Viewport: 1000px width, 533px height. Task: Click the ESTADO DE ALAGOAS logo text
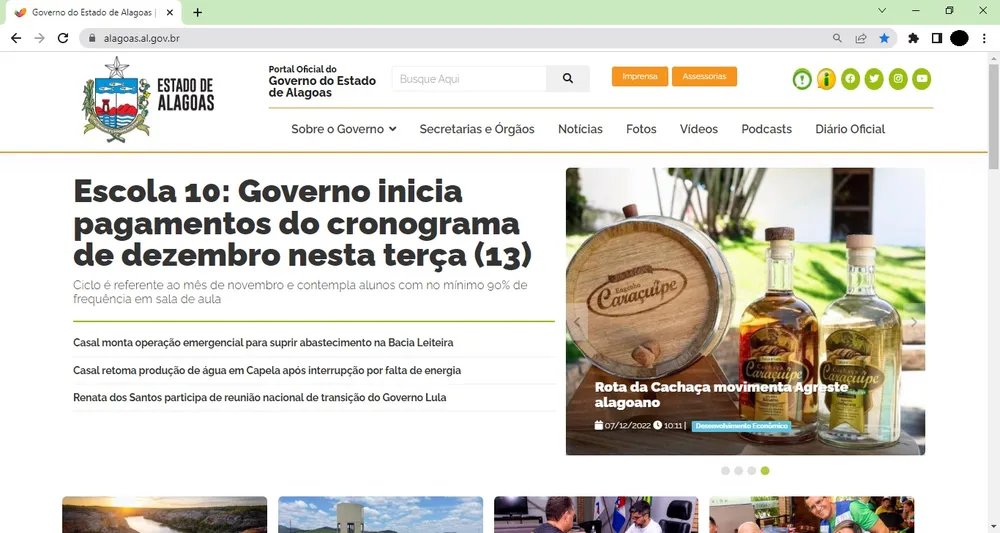point(186,94)
